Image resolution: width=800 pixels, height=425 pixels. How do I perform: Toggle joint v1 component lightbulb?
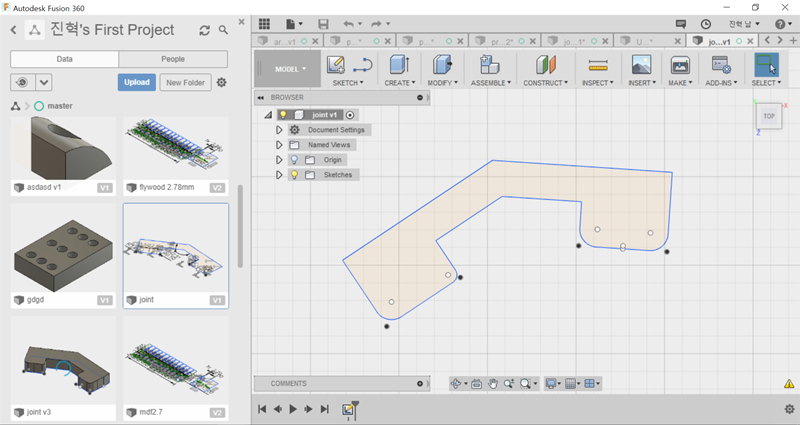click(283, 115)
